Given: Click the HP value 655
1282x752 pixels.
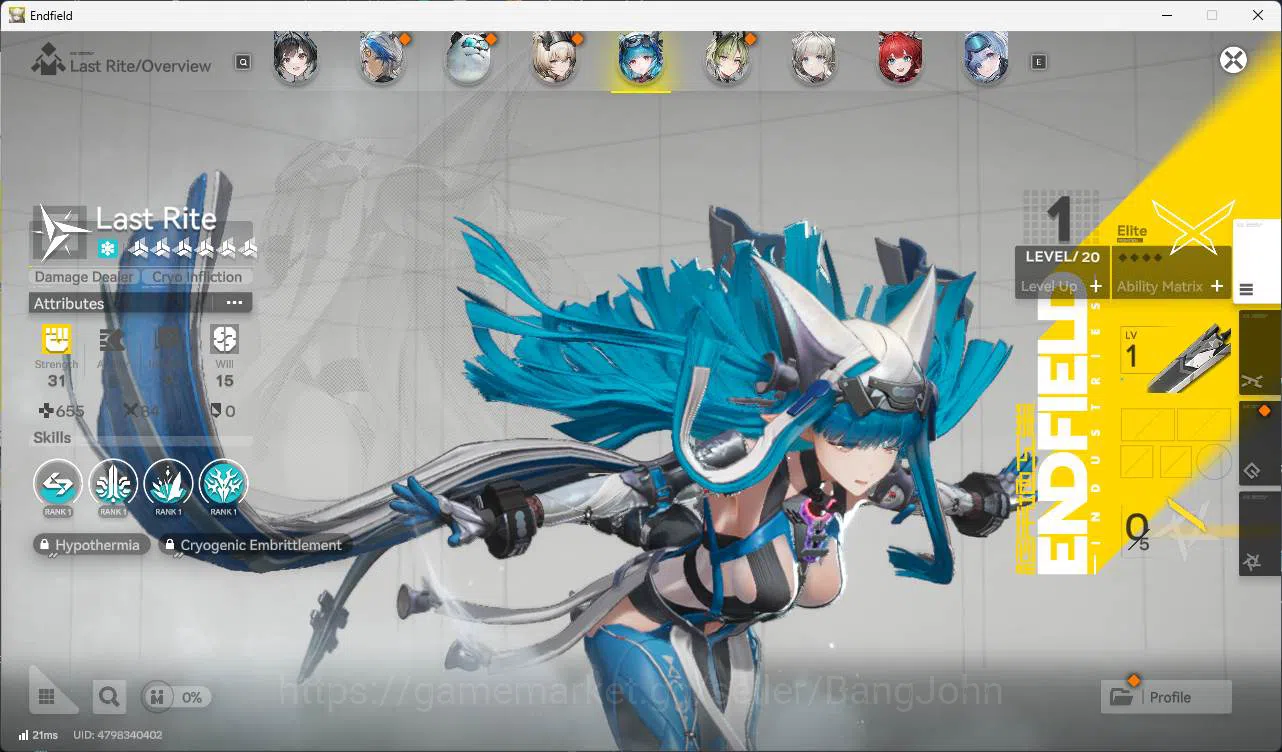Looking at the screenshot, I should [61, 411].
